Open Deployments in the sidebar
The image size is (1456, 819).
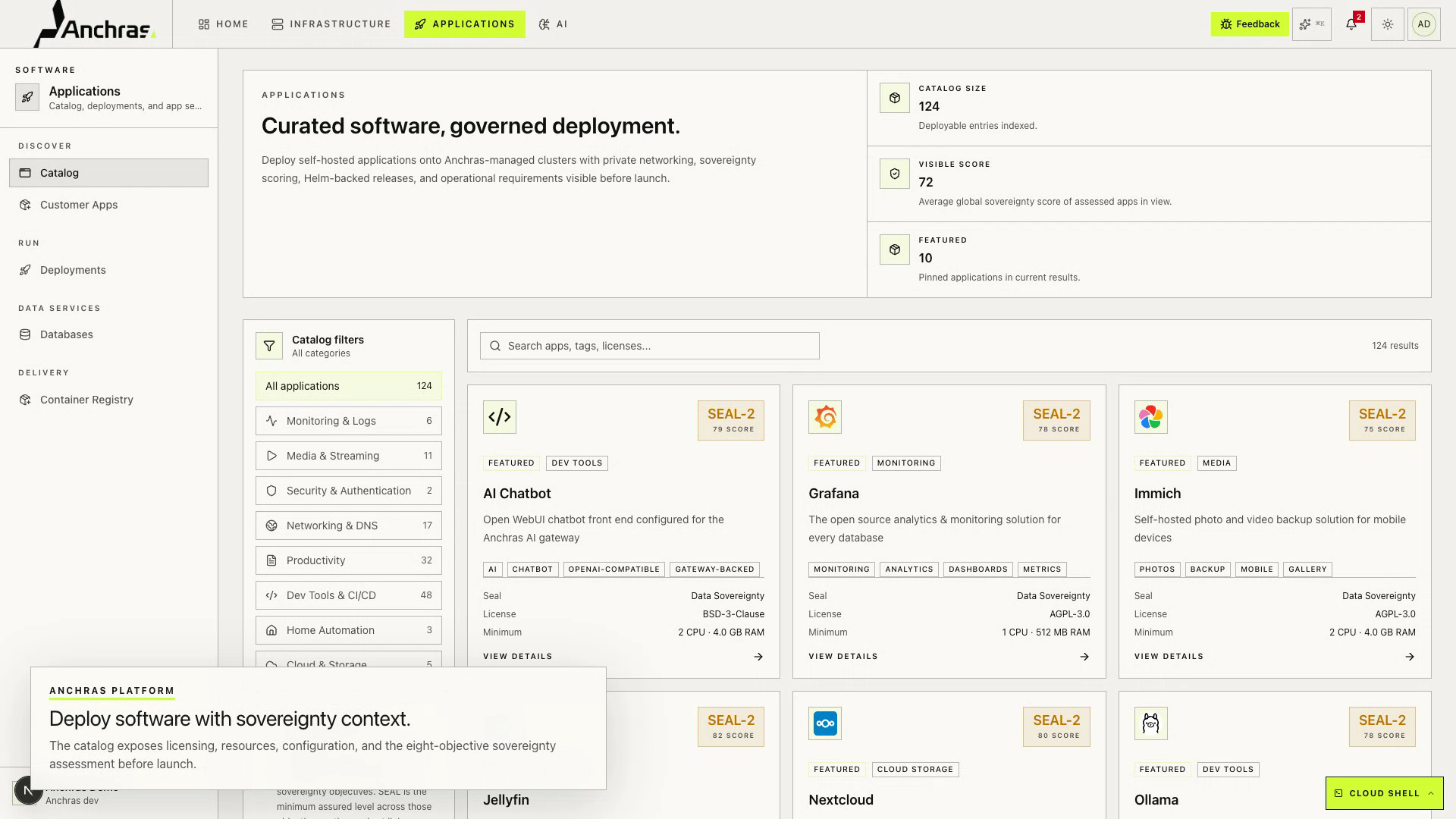click(108, 270)
